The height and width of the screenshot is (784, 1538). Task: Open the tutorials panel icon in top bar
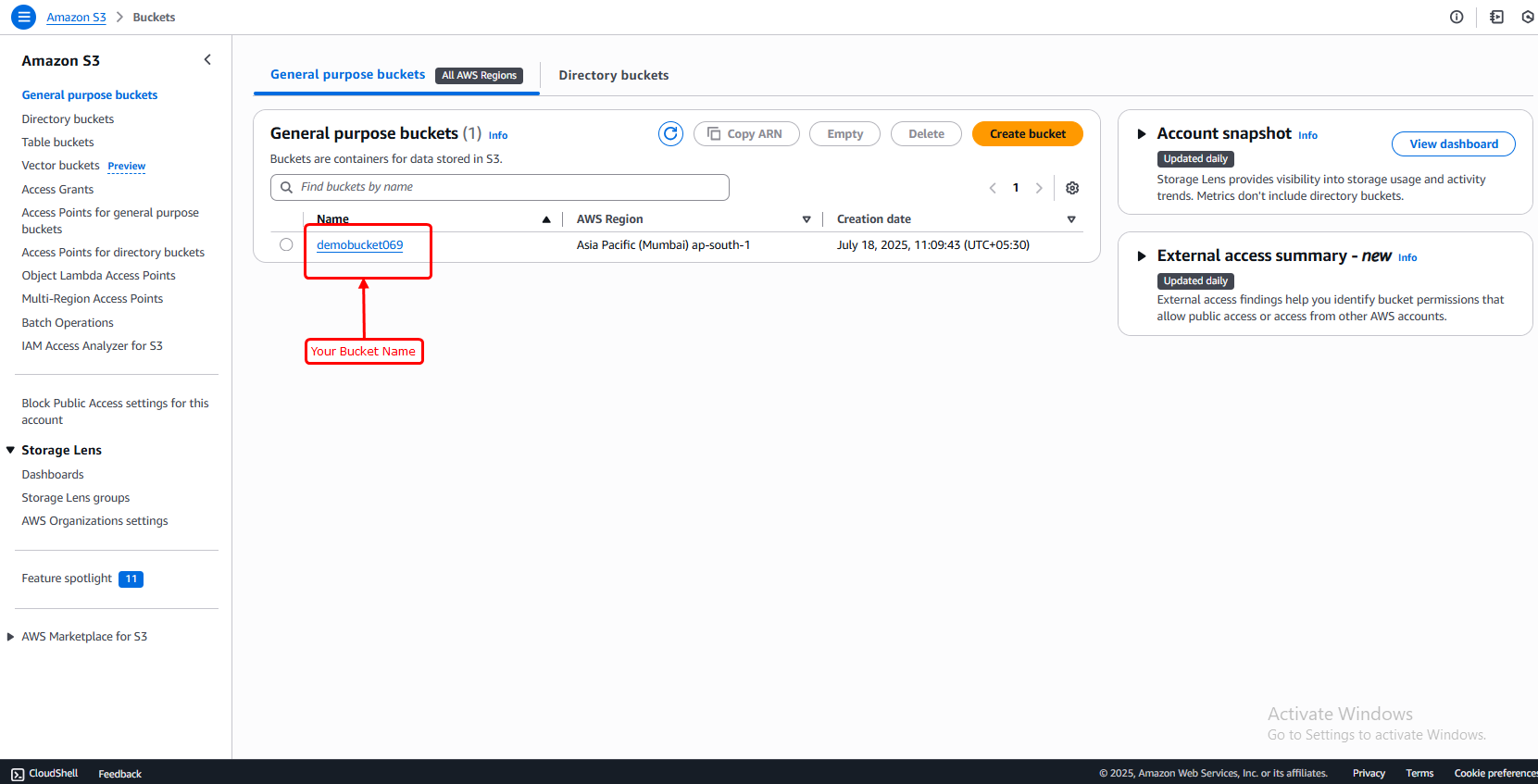[x=1496, y=17]
